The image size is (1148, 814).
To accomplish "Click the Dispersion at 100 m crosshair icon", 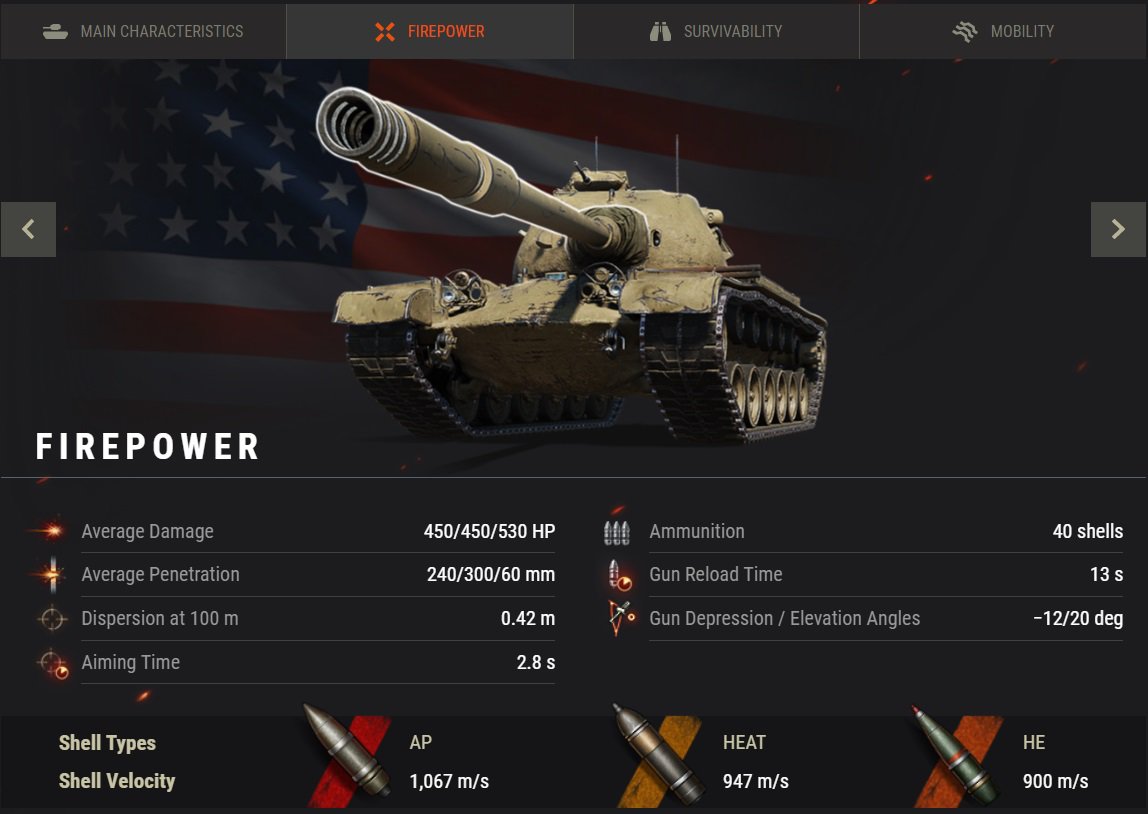I will (x=51, y=619).
